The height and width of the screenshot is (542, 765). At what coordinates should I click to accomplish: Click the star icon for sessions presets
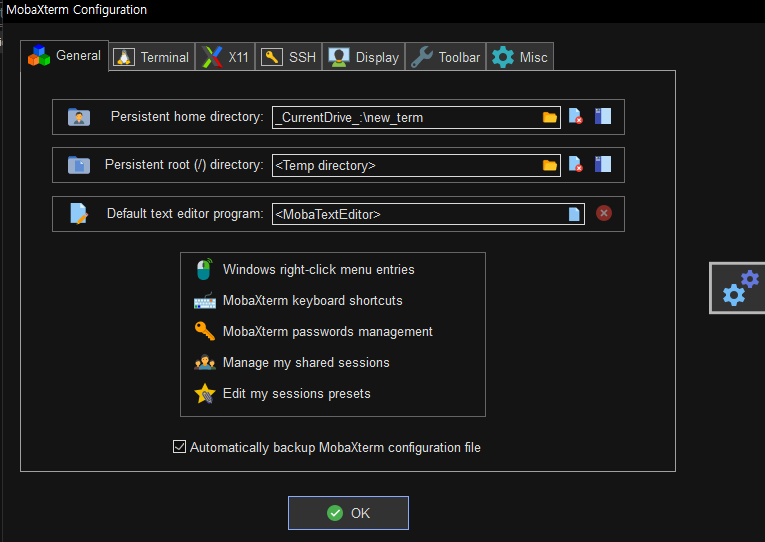point(205,393)
